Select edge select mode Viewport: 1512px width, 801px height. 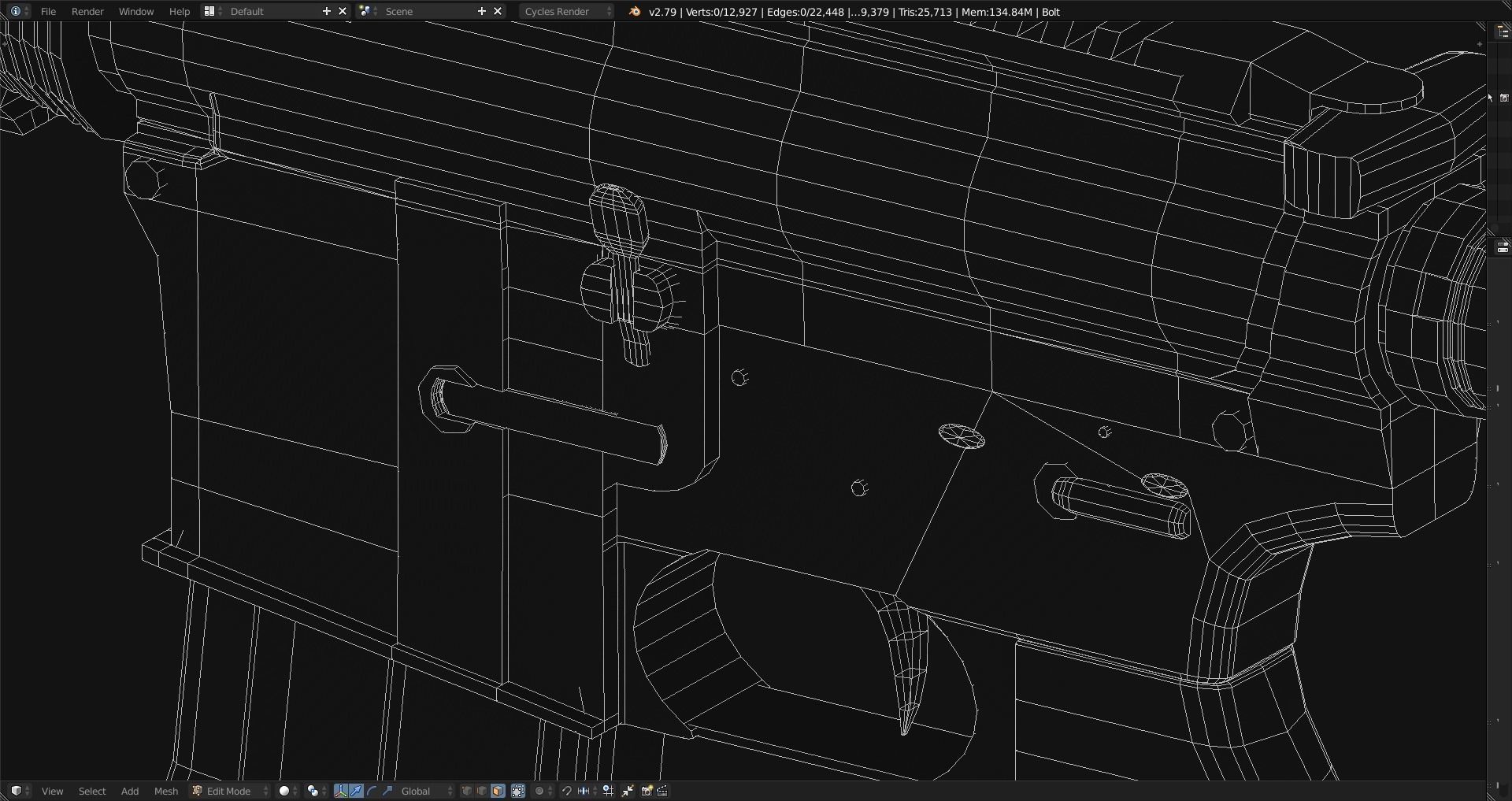pos(482,791)
